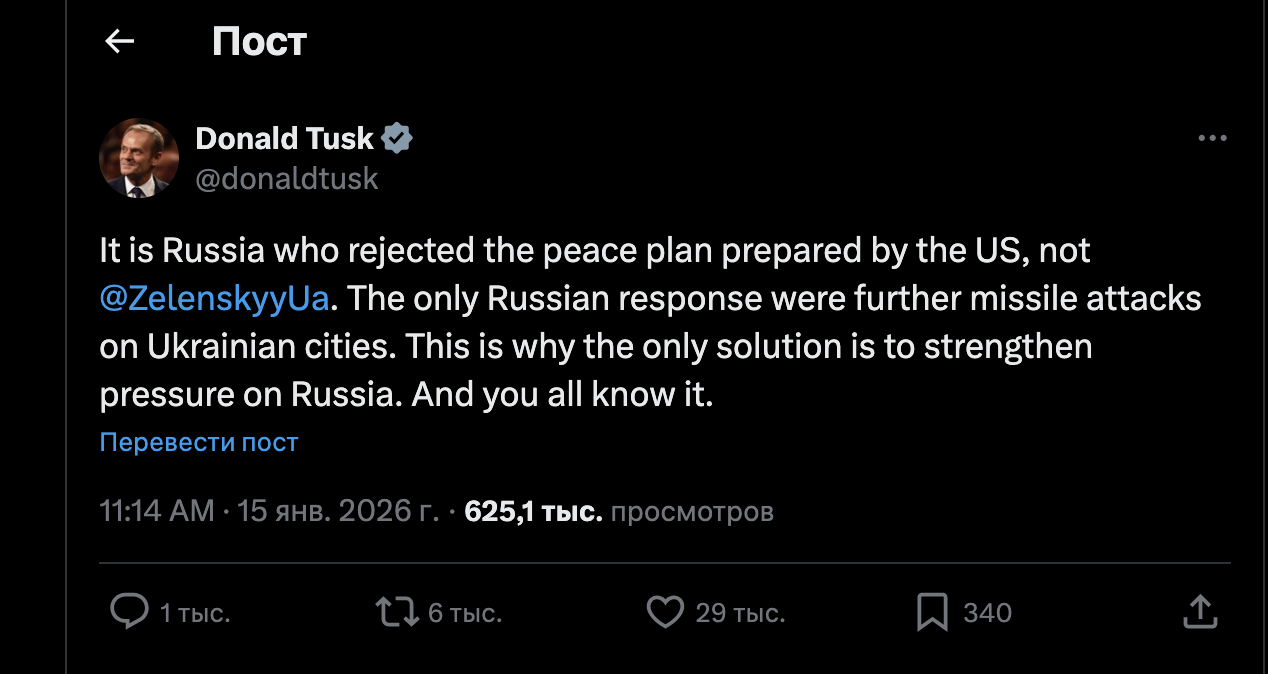
Task: Click the reply speech bubble icon
Action: click(x=129, y=612)
